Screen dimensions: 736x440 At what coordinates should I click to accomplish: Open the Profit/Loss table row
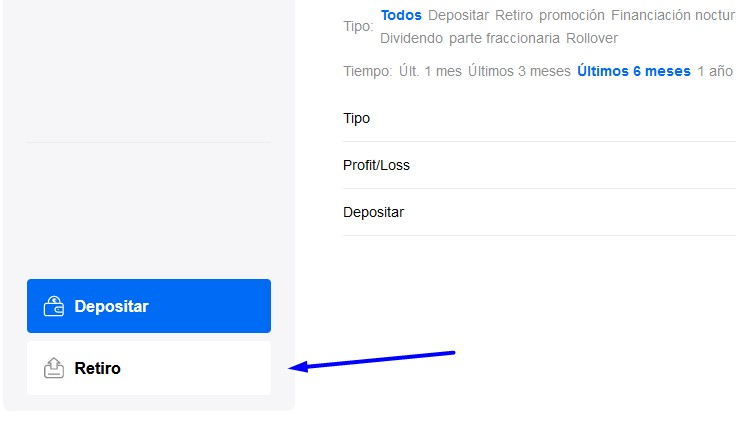click(539, 165)
